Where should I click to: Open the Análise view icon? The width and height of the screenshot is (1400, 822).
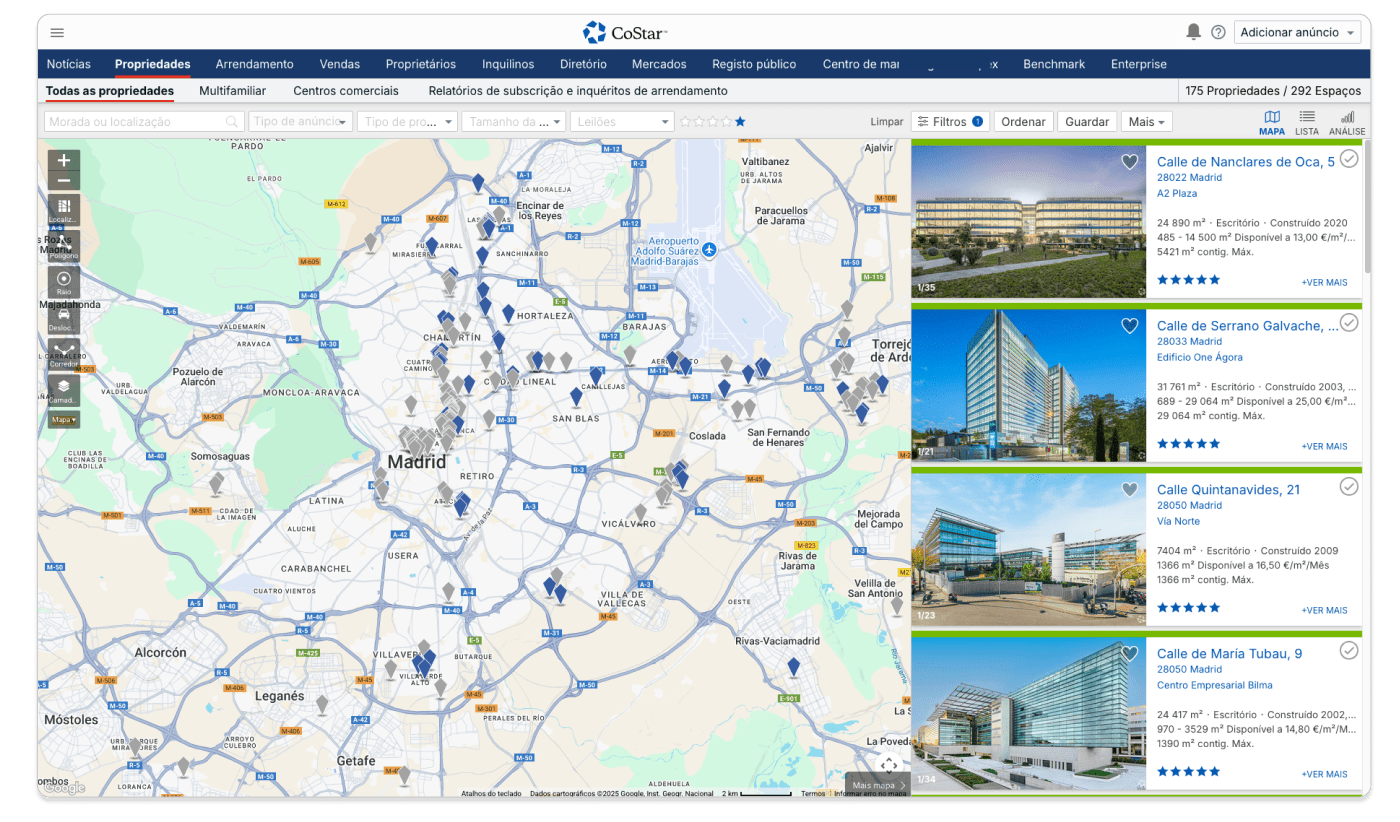1347,122
